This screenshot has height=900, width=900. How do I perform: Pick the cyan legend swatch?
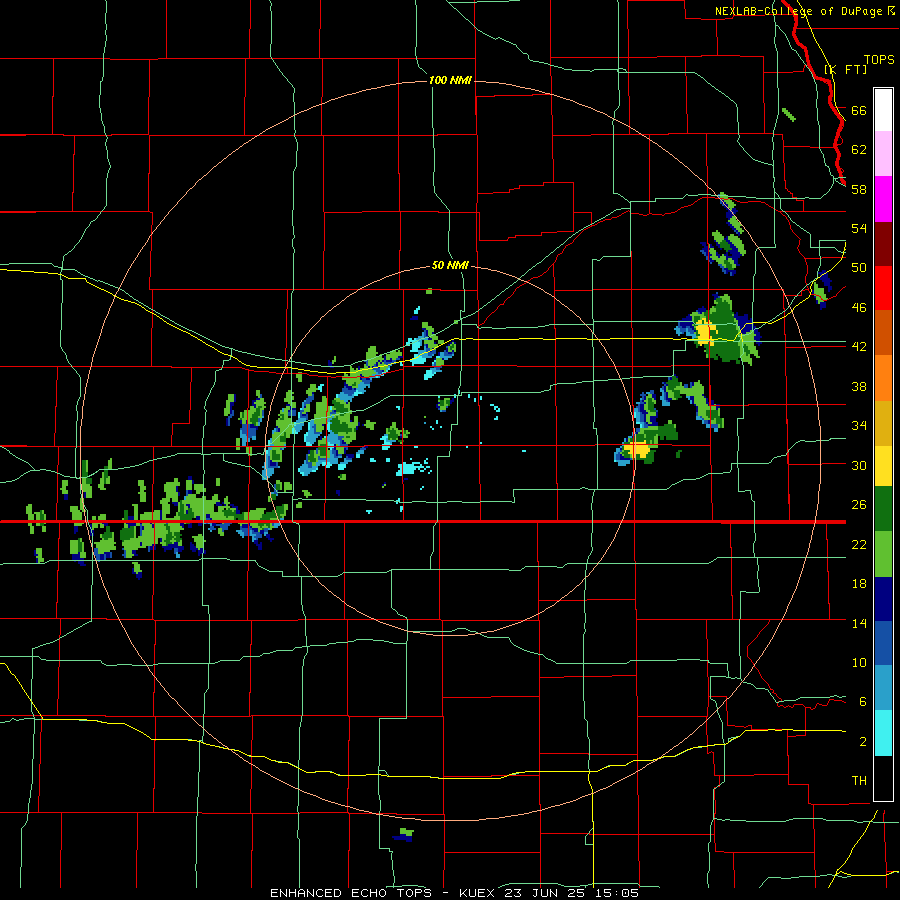pyautogui.click(x=883, y=733)
